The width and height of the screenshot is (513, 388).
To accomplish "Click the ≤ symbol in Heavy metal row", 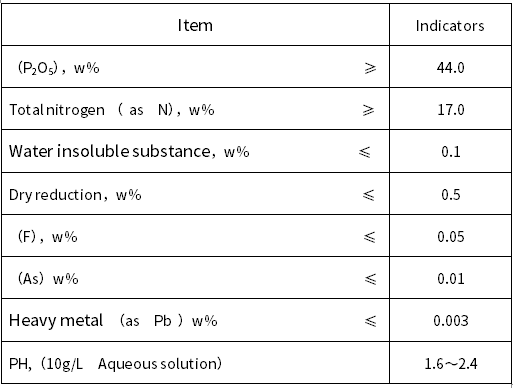I will 370,321.
